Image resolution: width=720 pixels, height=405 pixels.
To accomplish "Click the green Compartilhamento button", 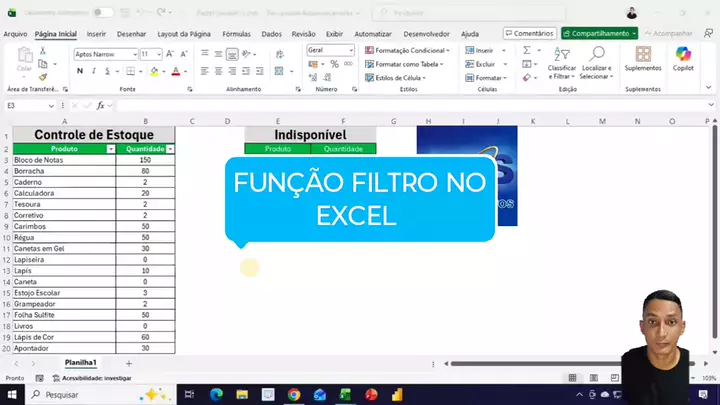I will pos(598,33).
